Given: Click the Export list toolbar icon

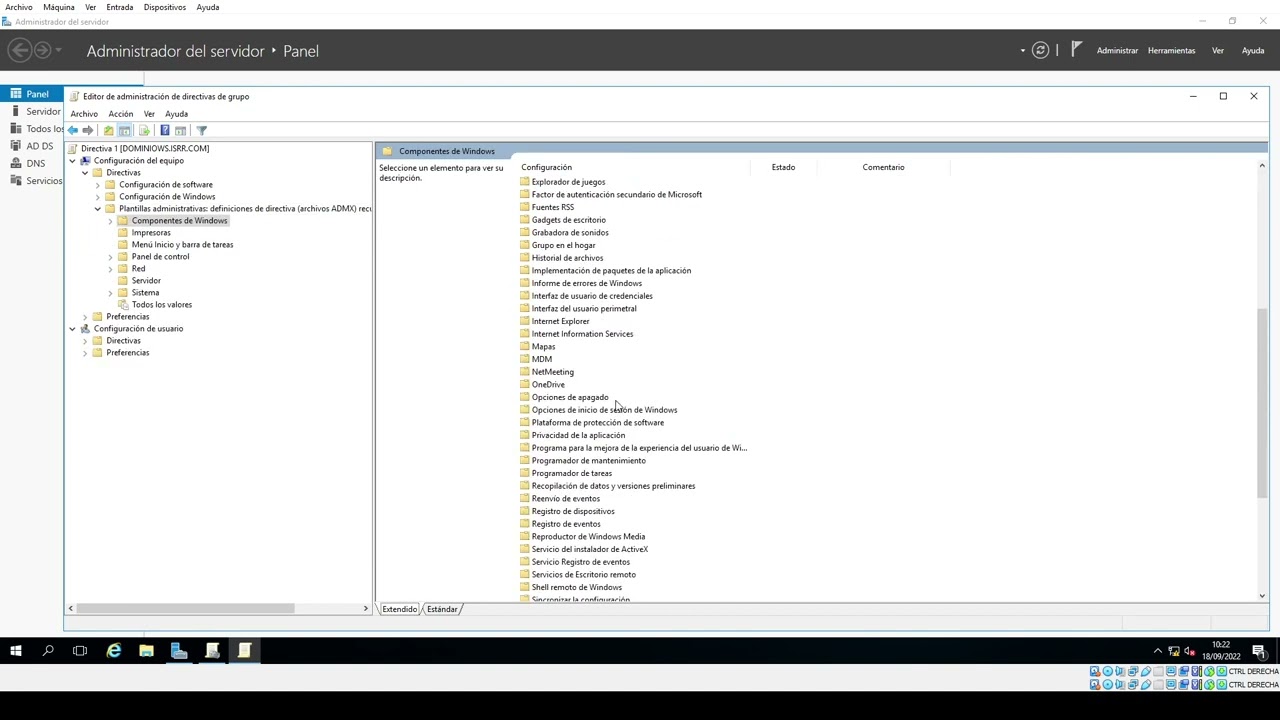Looking at the screenshot, I should point(144,130).
